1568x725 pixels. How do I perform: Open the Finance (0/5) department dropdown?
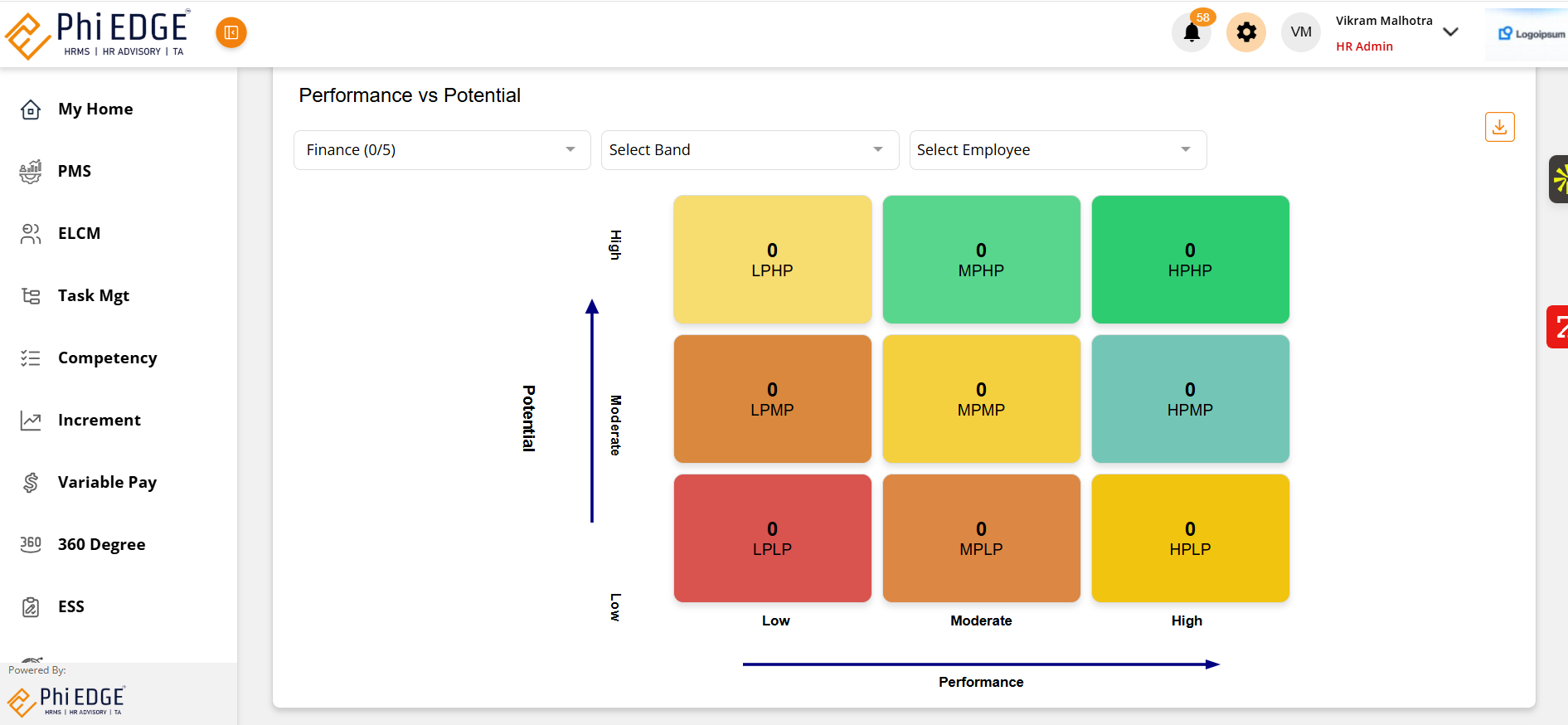(441, 150)
